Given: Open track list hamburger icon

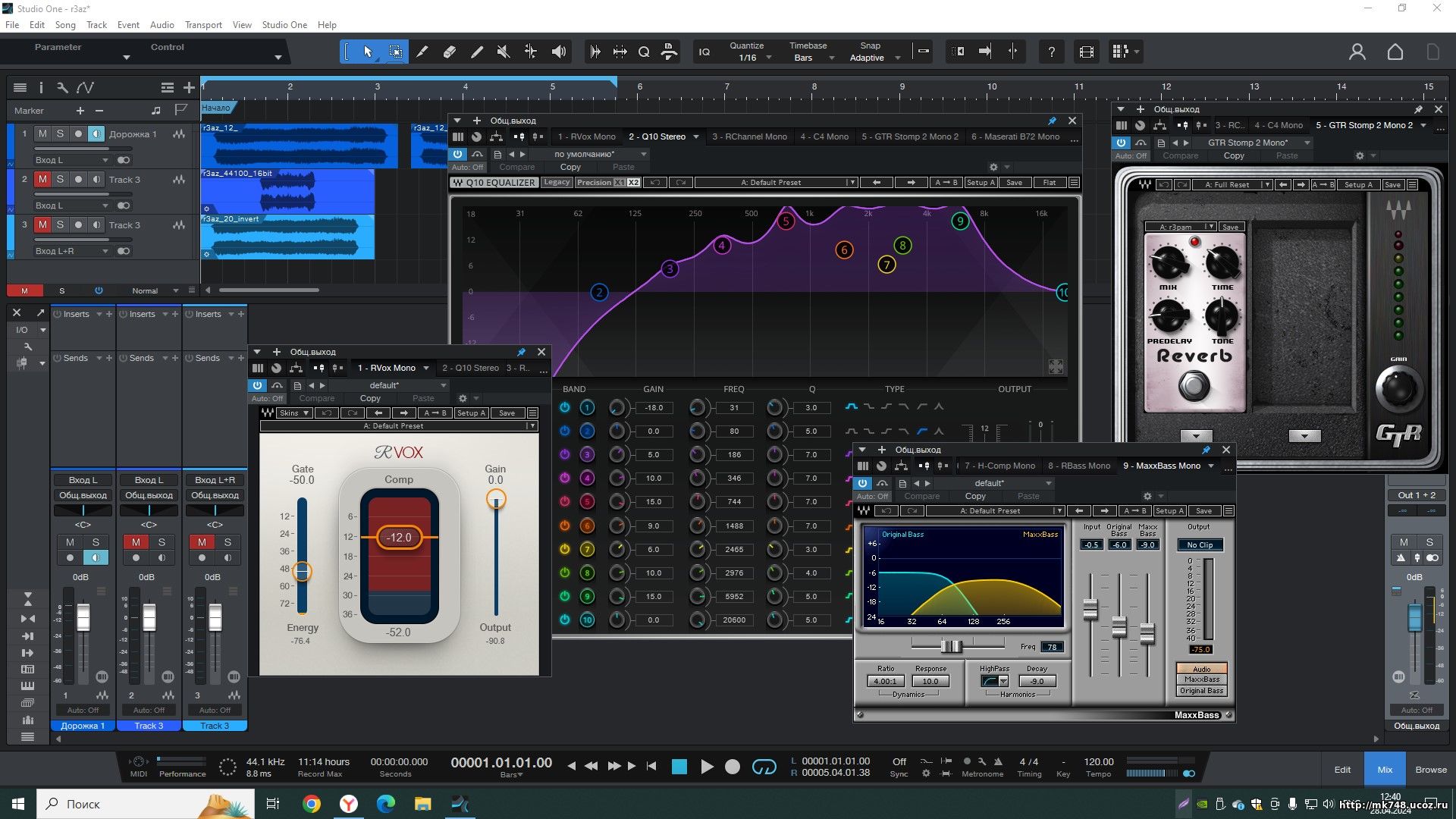Looking at the screenshot, I should pyautogui.click(x=20, y=87).
